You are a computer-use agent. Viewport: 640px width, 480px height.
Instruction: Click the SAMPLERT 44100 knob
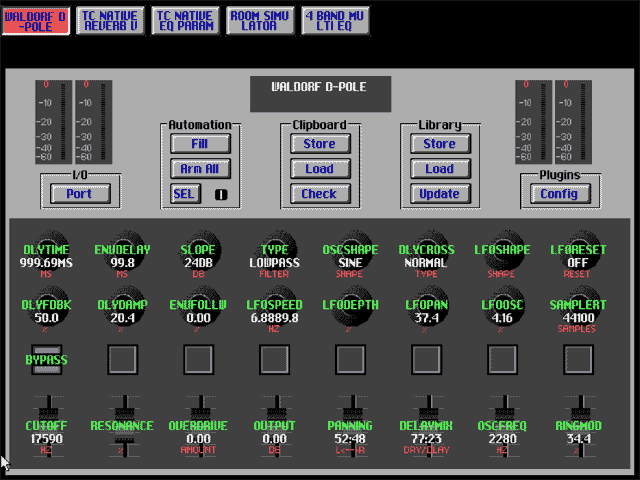coord(579,305)
